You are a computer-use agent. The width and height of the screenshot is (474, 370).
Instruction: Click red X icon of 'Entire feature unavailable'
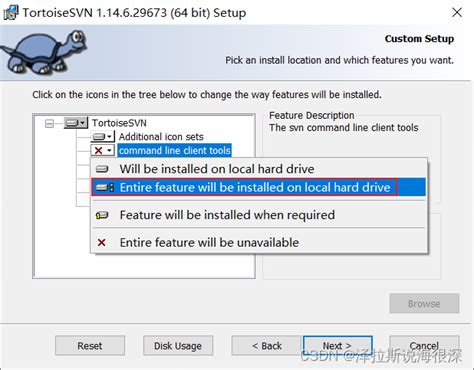pyautogui.click(x=102, y=242)
